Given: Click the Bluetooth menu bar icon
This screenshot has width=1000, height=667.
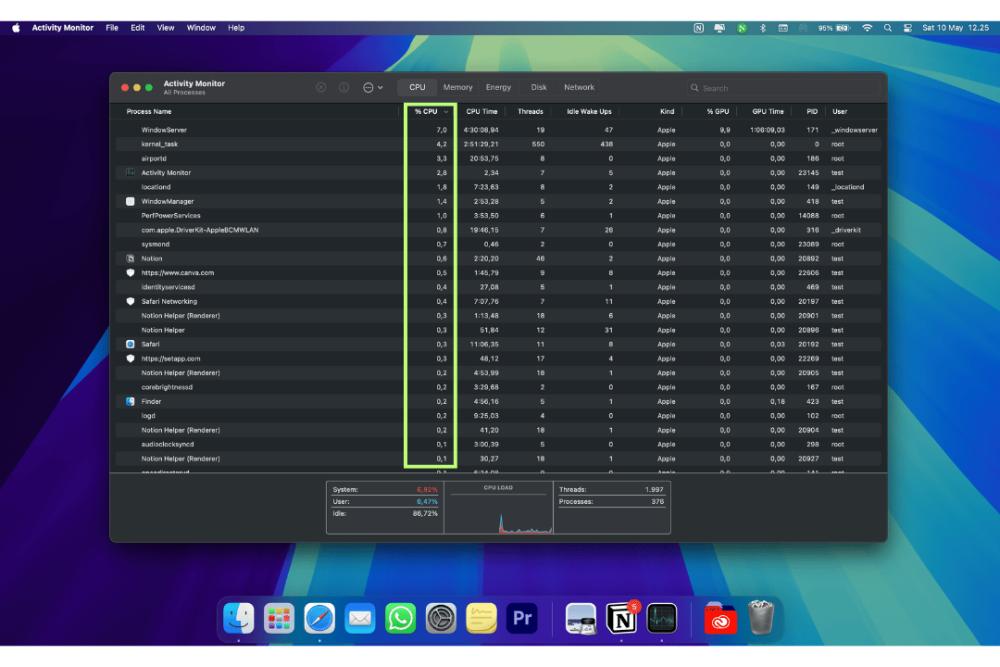Looking at the screenshot, I should pos(763,28).
